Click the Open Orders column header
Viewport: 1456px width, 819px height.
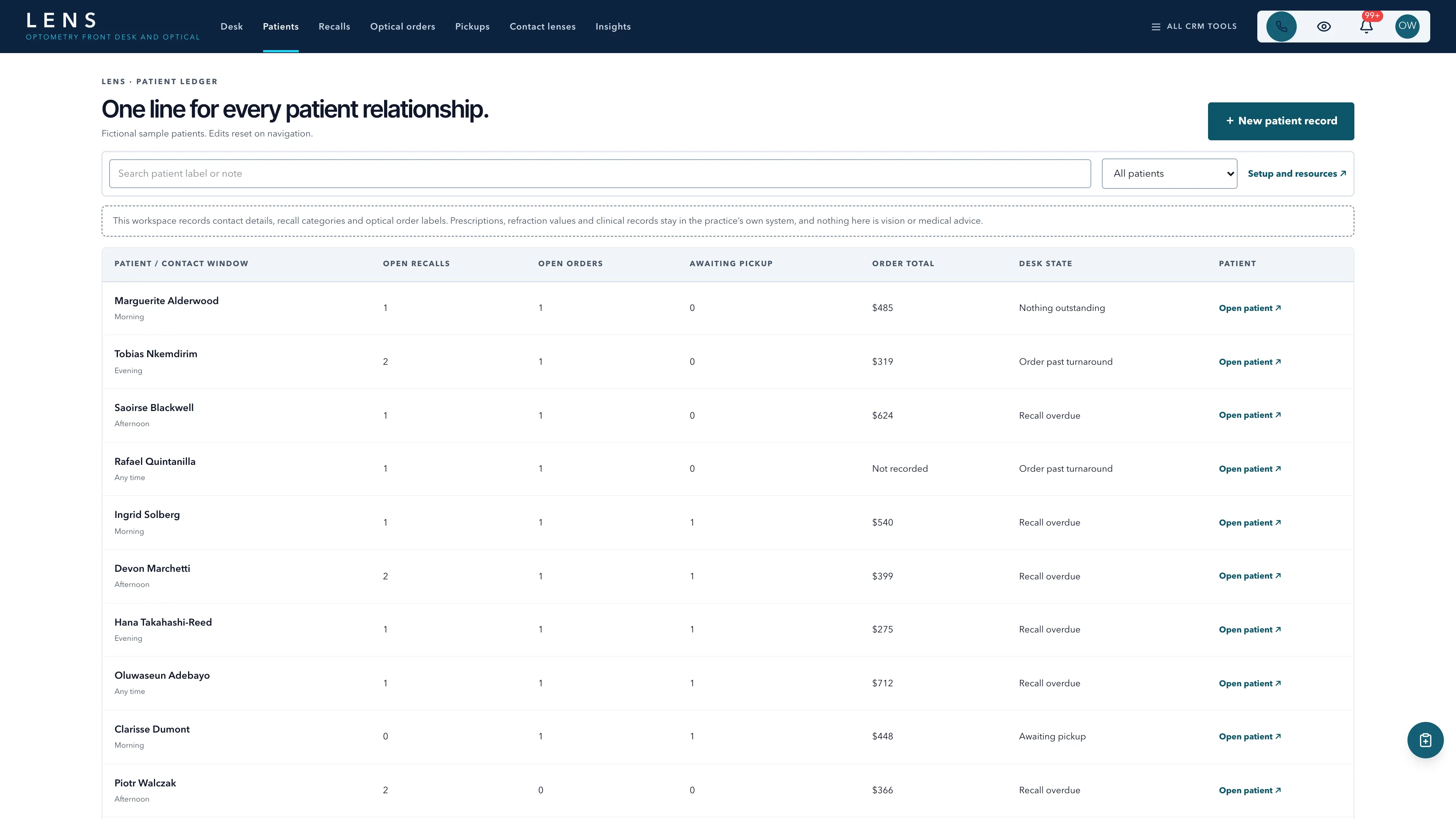point(570,264)
